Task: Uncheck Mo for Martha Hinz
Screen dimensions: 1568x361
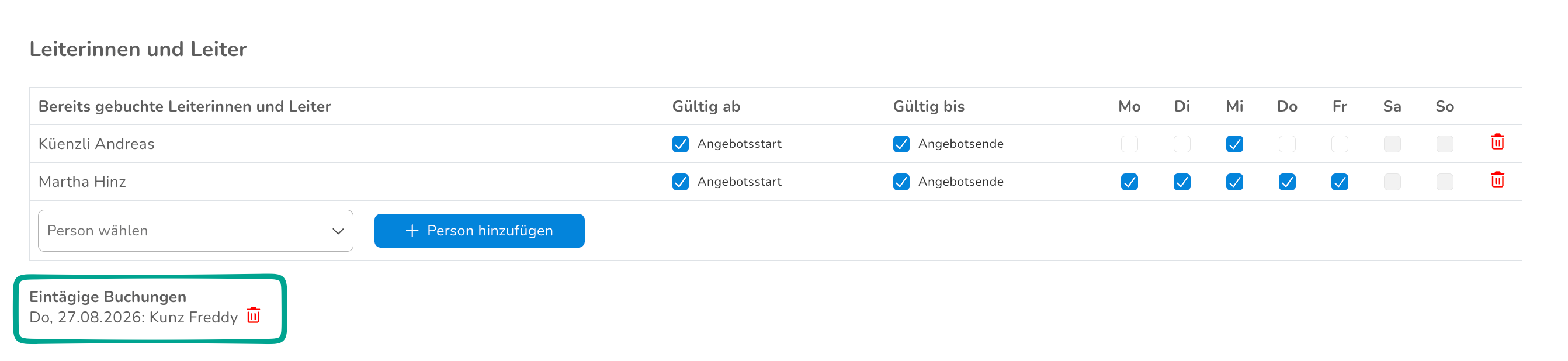Action: (x=1129, y=182)
